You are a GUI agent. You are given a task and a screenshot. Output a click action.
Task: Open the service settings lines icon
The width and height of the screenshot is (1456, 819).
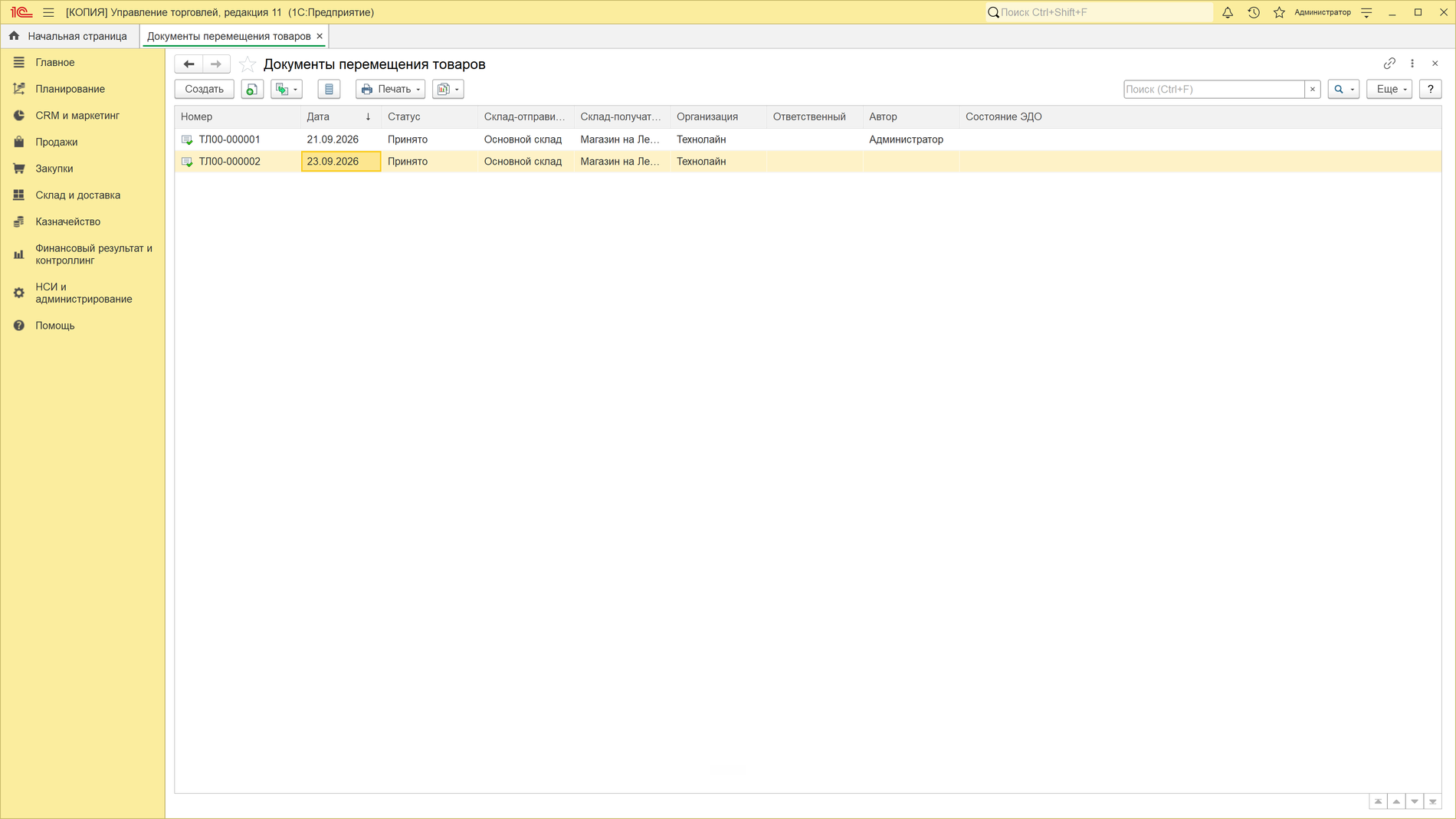tap(1366, 12)
